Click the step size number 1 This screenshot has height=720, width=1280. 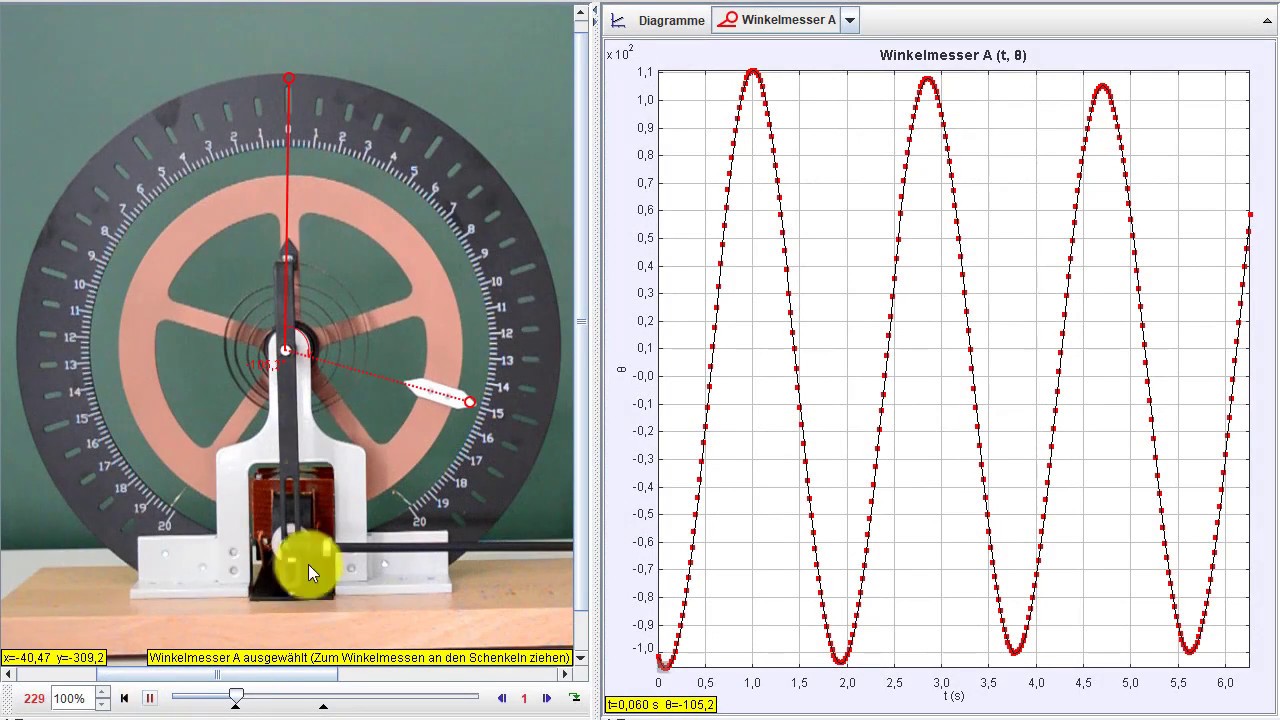pos(524,698)
